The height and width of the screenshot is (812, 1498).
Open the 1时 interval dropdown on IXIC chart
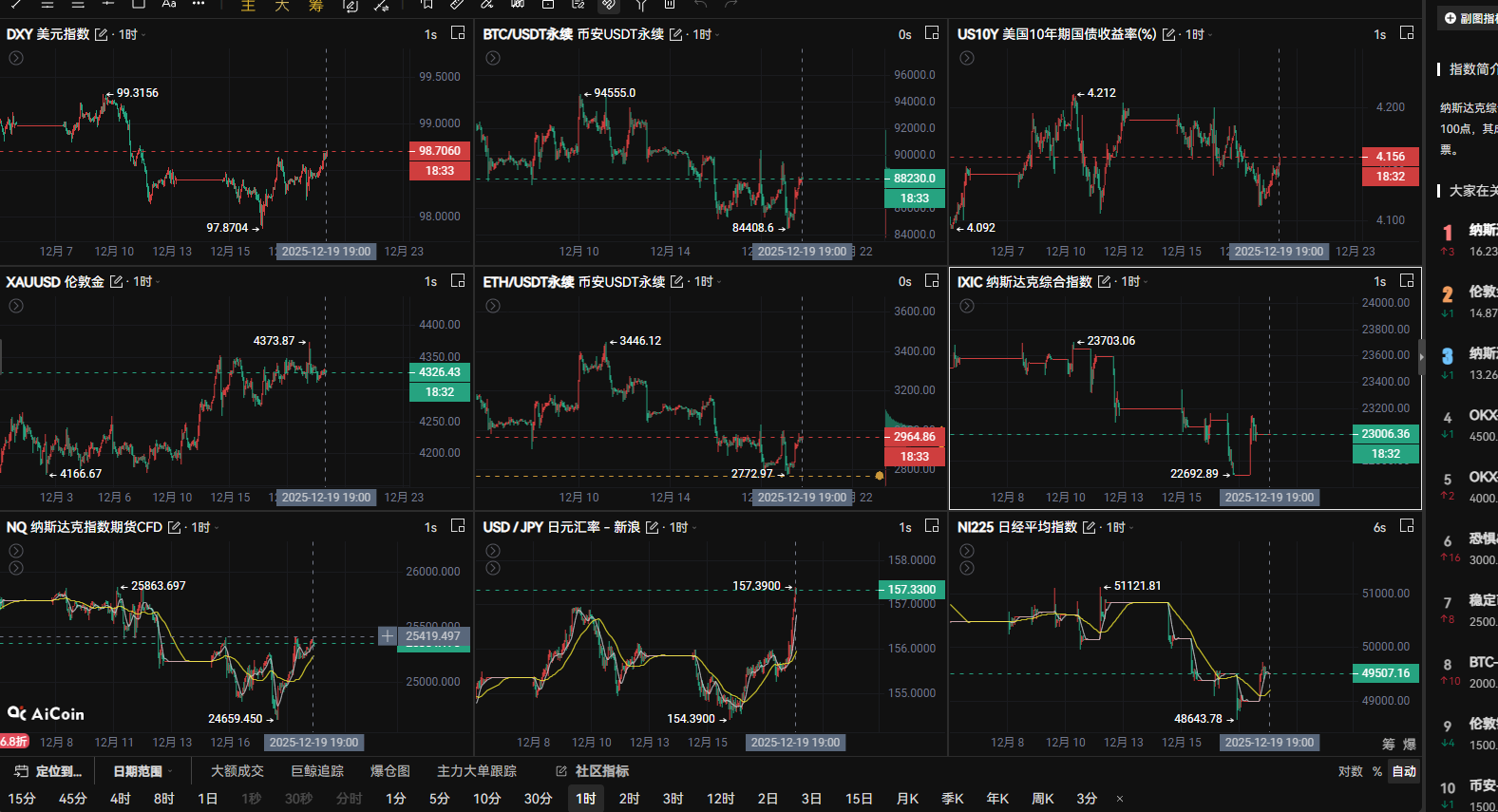pos(1133,282)
